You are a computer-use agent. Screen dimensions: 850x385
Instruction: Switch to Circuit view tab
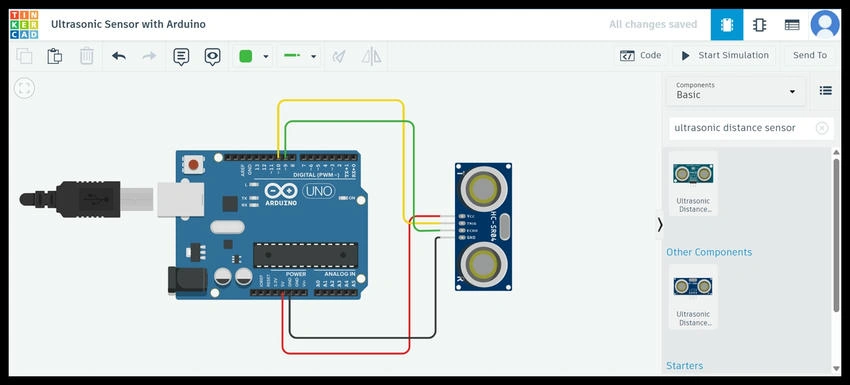727,24
